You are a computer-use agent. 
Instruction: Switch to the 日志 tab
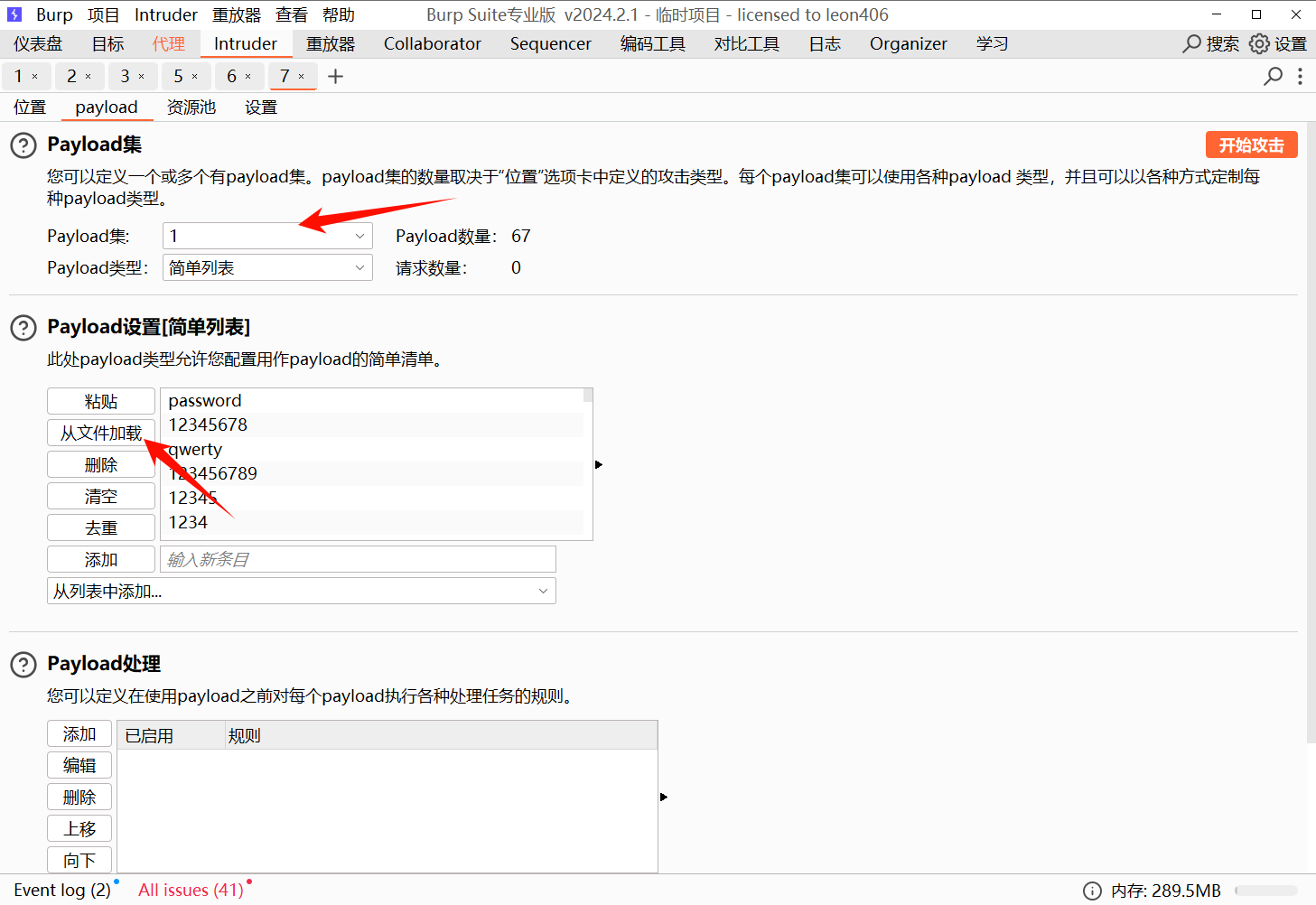pyautogui.click(x=825, y=43)
